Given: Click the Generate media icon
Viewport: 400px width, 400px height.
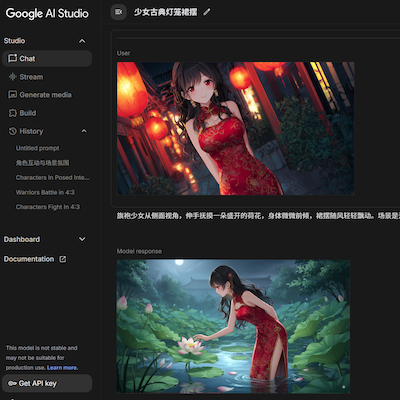Looking at the screenshot, I should [x=12, y=95].
